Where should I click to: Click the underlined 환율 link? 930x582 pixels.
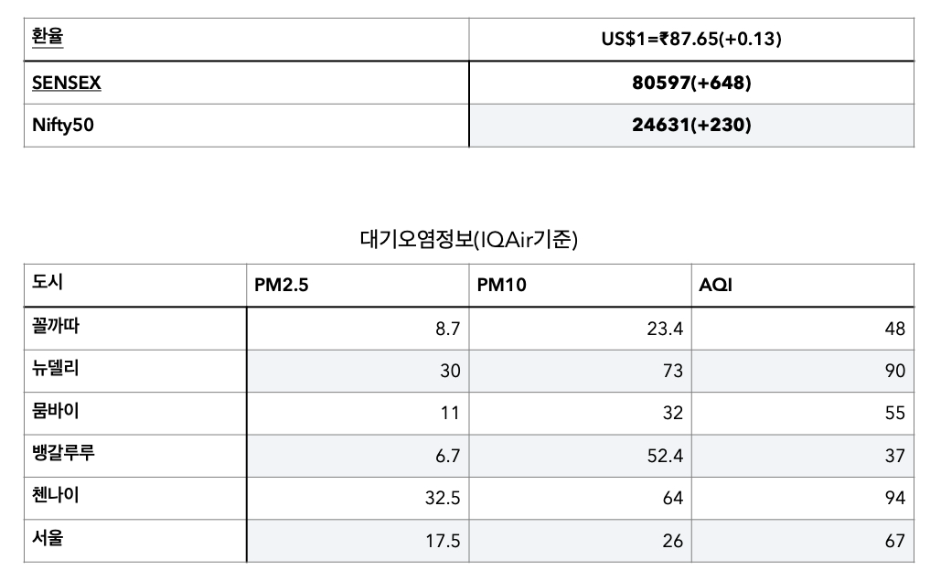(x=48, y=37)
